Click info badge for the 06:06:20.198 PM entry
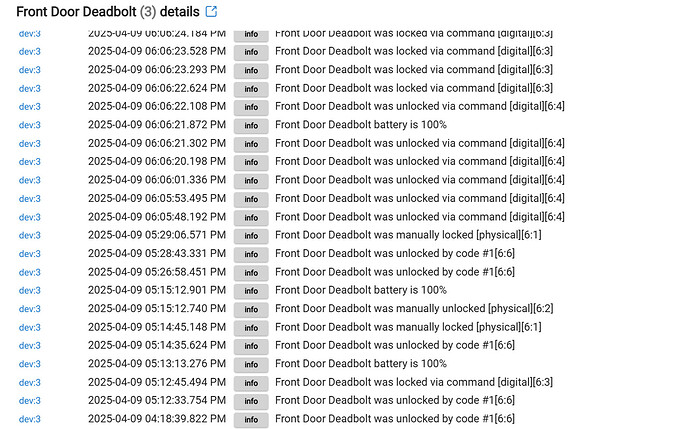Viewport: 690px width, 429px height. pyautogui.click(x=251, y=162)
